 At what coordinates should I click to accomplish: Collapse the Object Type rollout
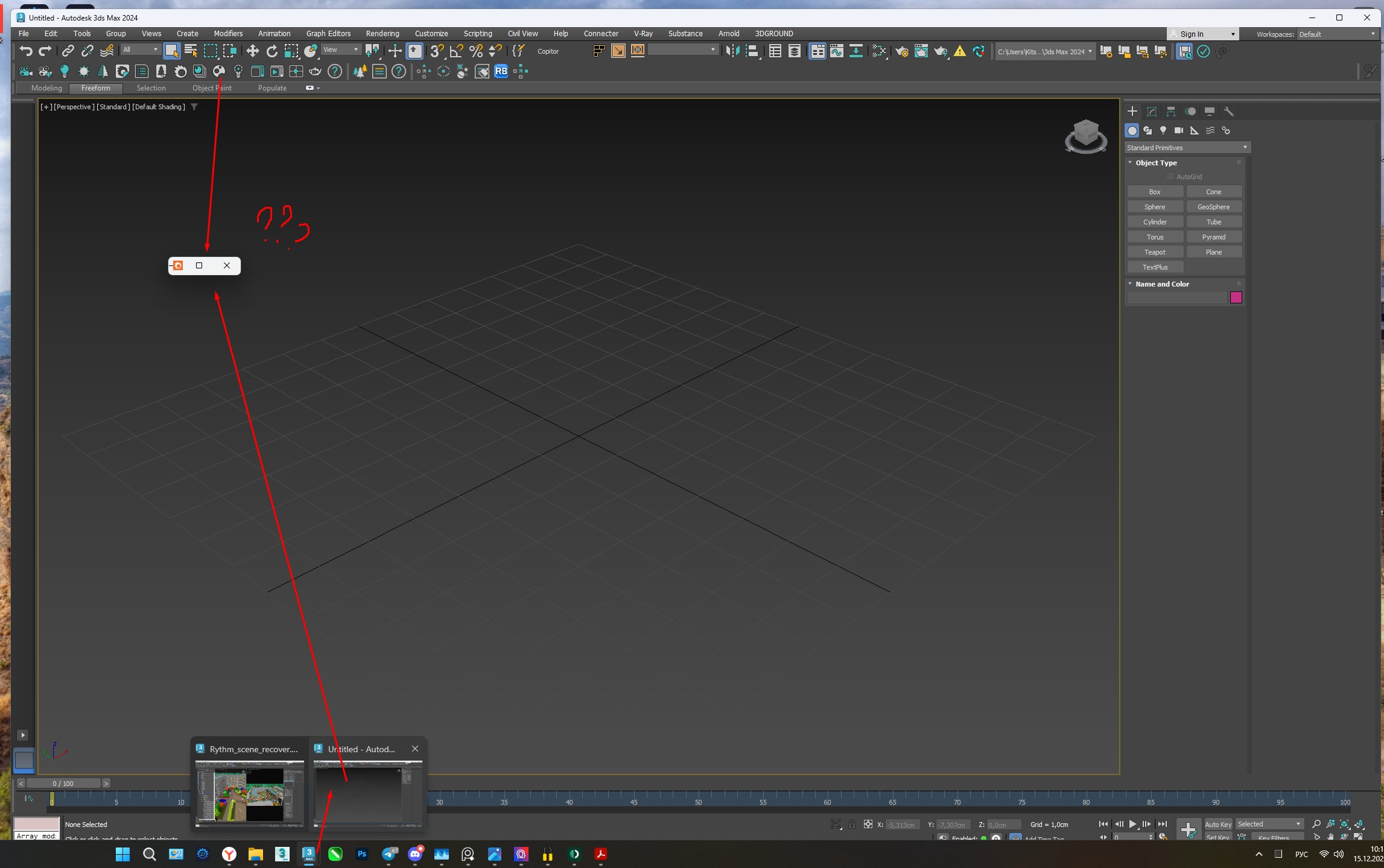pos(1155,163)
